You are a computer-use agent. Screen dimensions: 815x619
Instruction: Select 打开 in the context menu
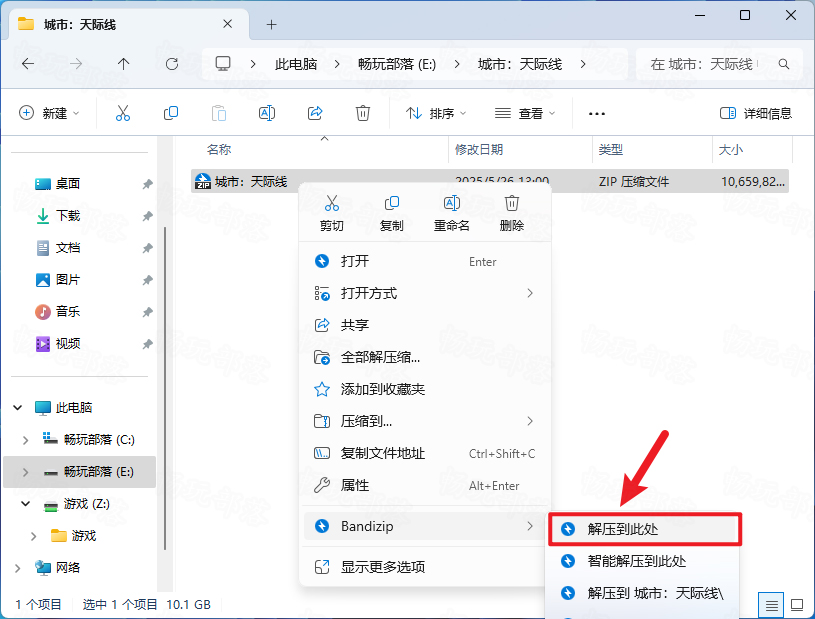(x=425, y=261)
